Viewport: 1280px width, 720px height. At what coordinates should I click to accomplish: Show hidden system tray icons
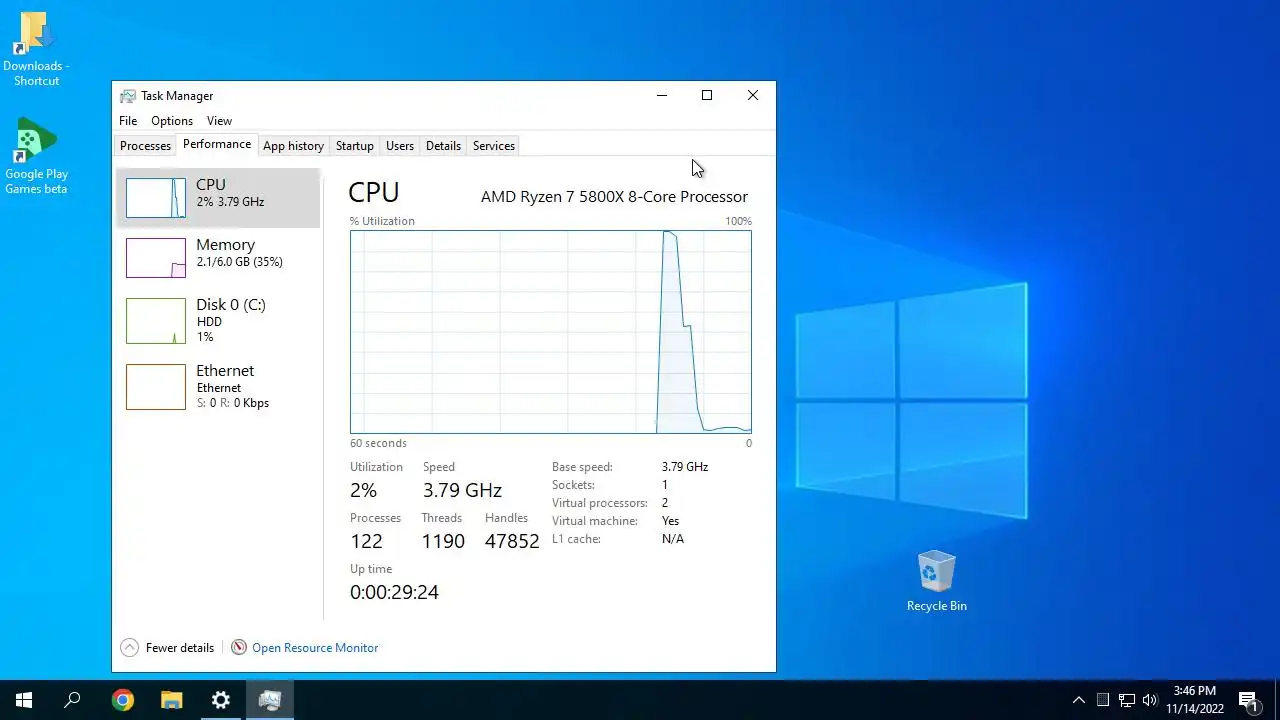tap(1078, 700)
